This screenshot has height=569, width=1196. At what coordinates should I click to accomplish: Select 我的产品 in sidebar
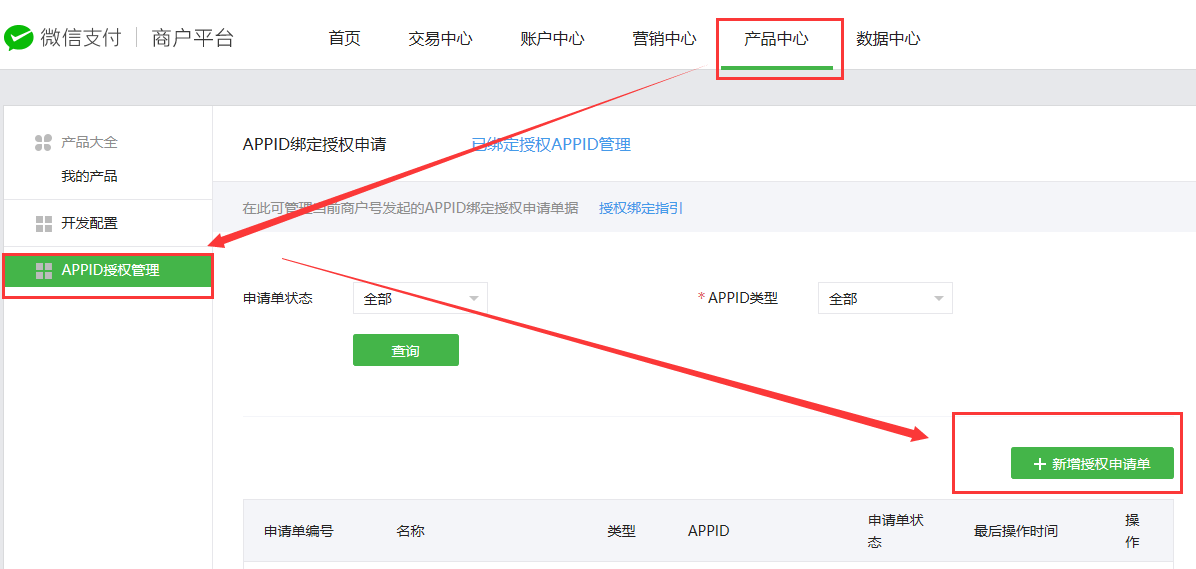coord(89,176)
